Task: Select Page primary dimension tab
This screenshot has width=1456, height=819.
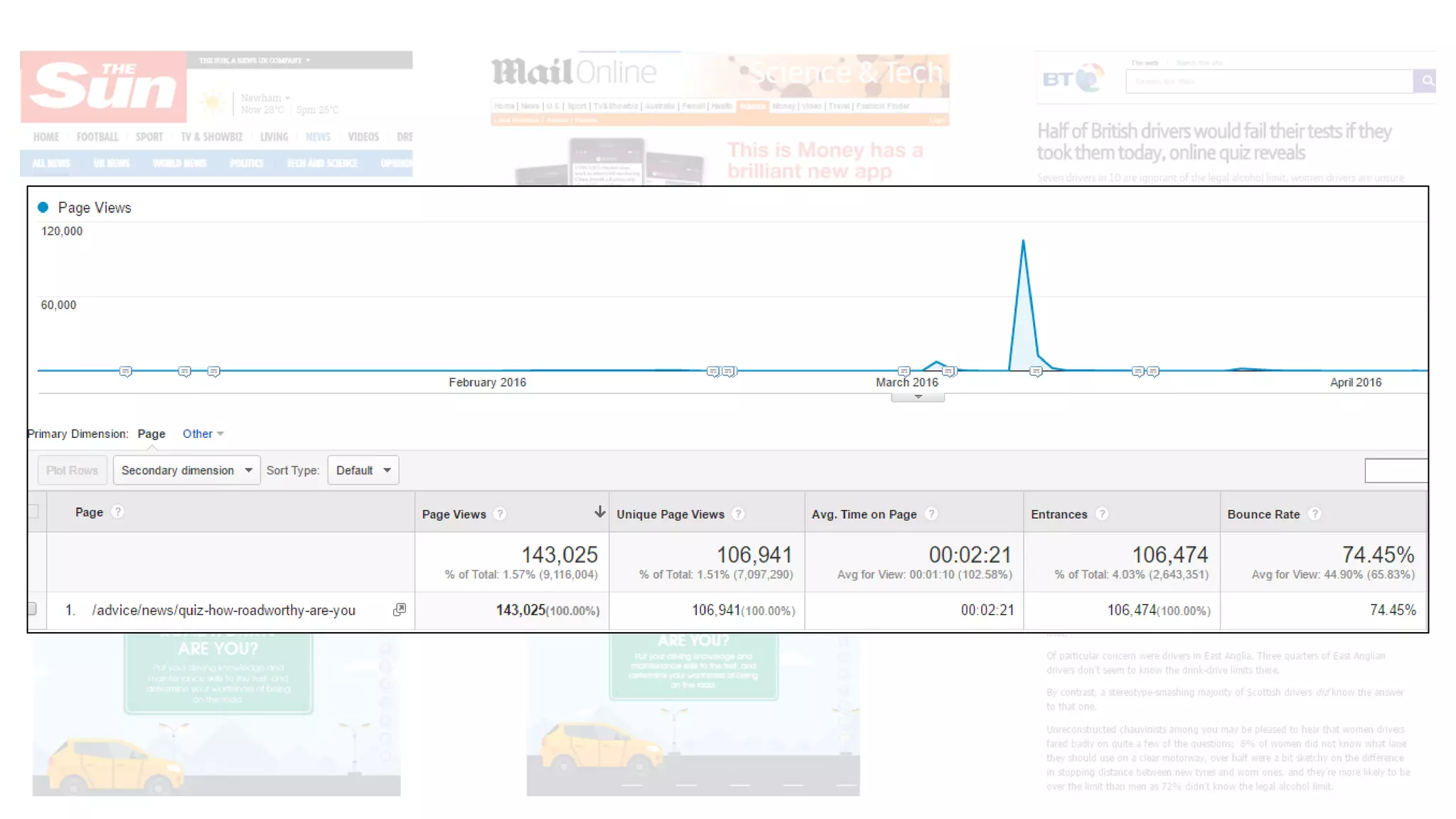Action: [151, 434]
